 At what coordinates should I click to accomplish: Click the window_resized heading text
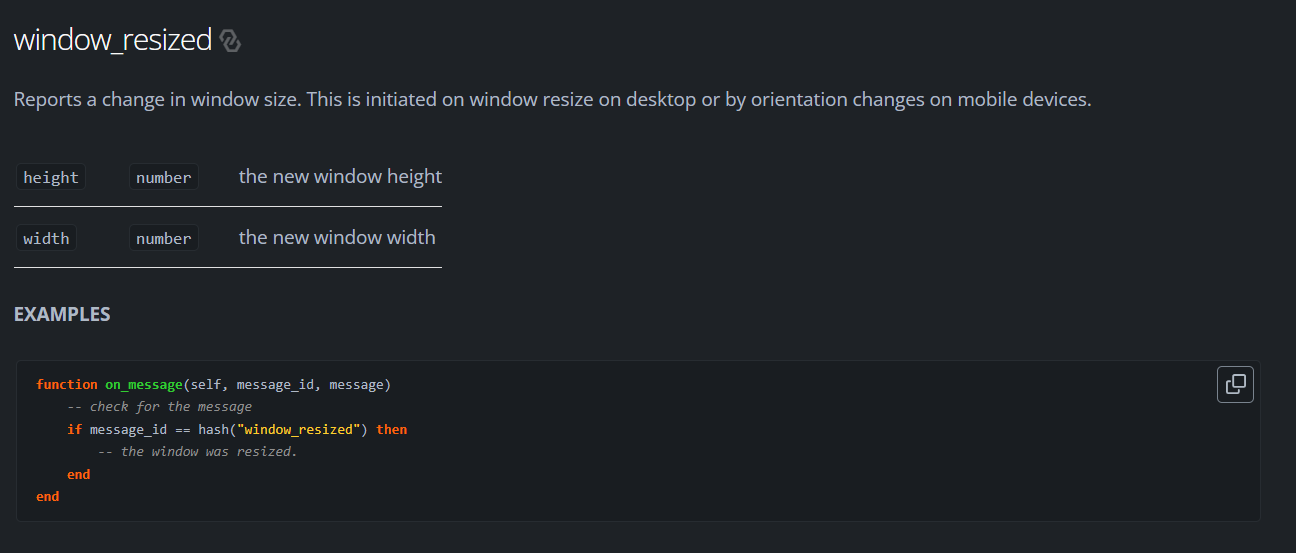coord(113,40)
